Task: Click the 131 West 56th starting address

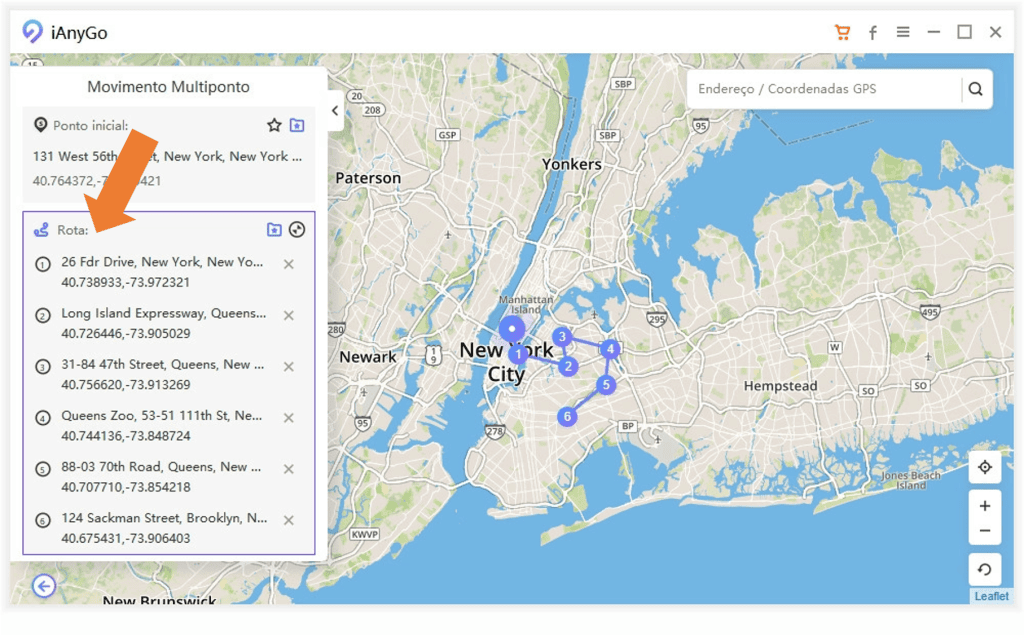Action: coord(167,156)
